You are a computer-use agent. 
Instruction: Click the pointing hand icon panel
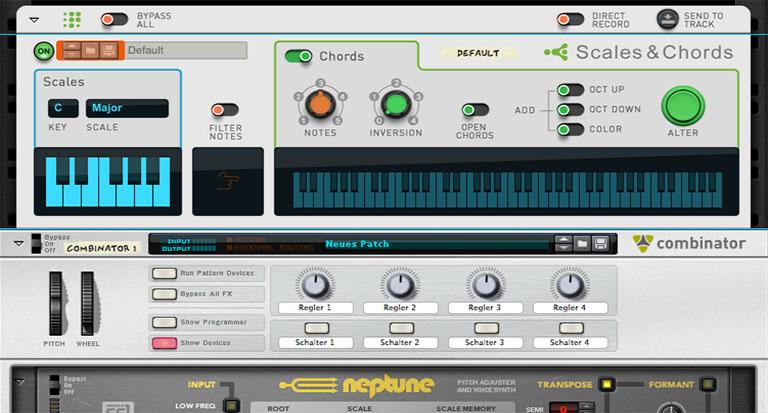click(228, 182)
